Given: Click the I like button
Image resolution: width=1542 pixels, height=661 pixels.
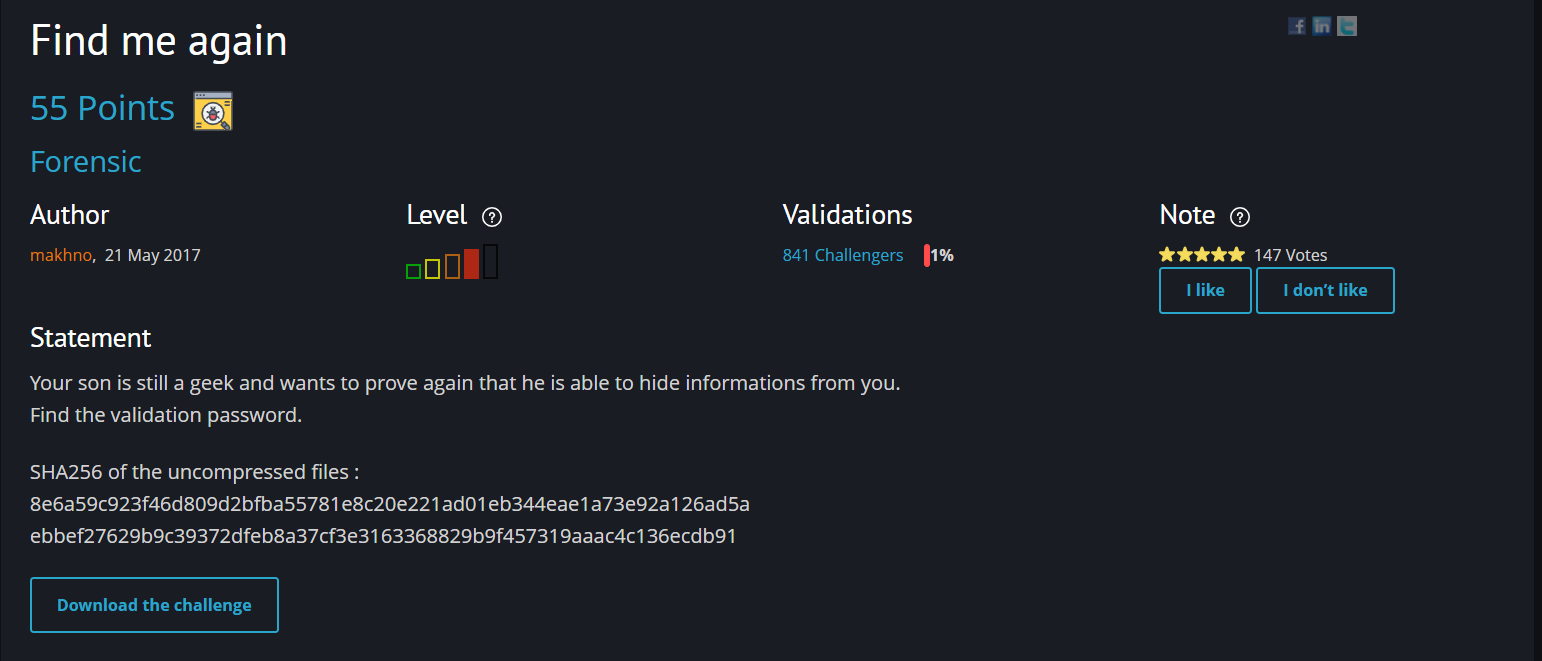Looking at the screenshot, I should click(x=1205, y=291).
